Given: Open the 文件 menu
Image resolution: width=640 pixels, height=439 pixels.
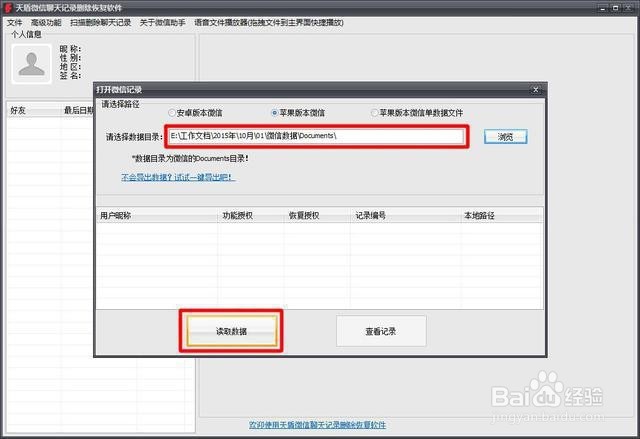Looking at the screenshot, I should [x=15, y=22].
